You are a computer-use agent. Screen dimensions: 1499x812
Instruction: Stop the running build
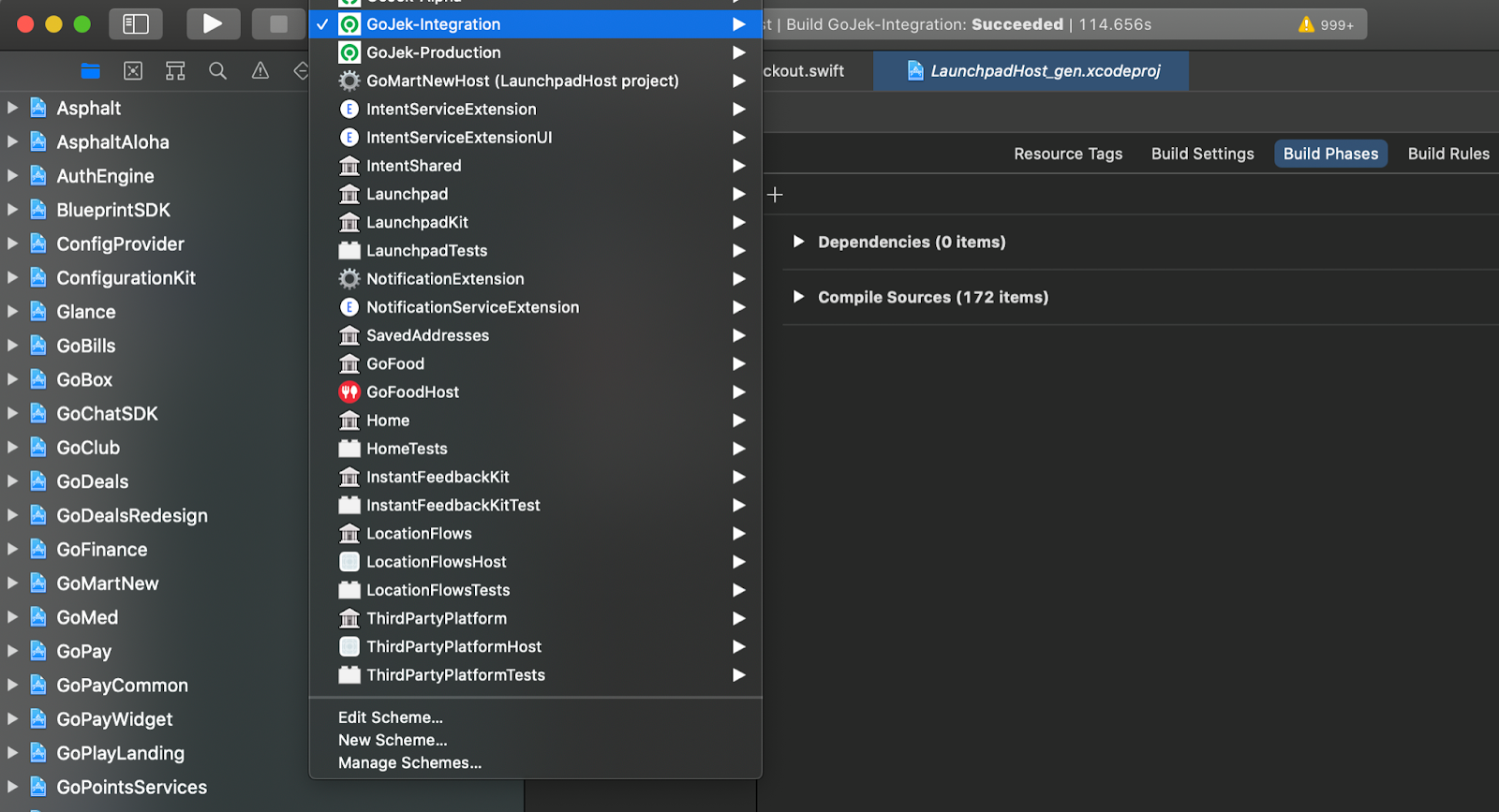click(x=278, y=23)
